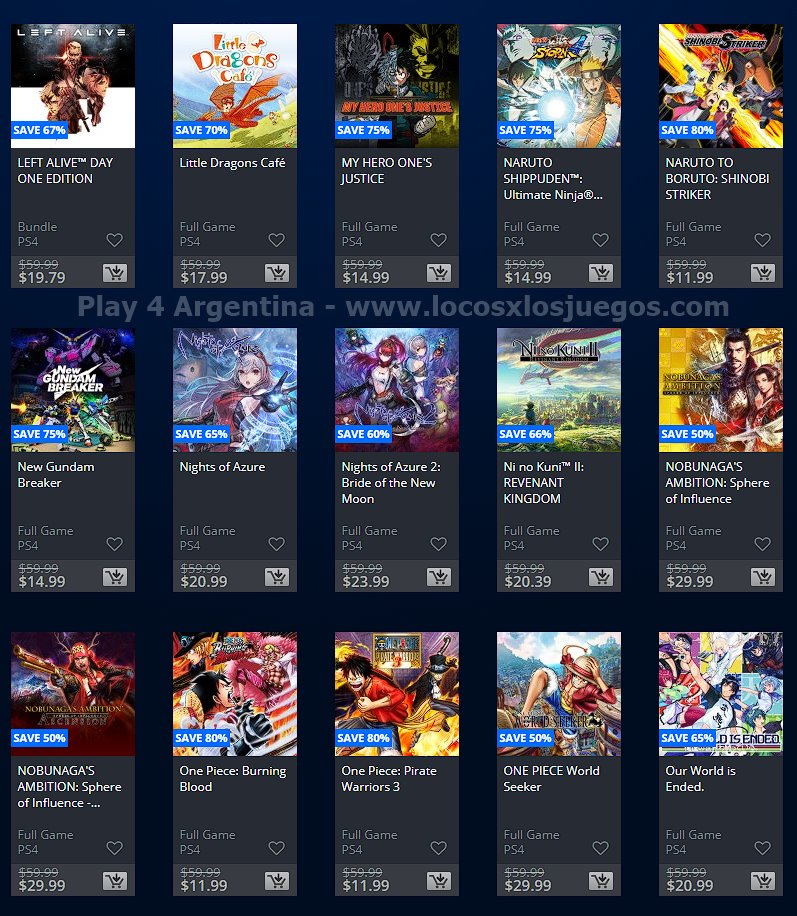Add NARUTO TO BORUTO Shinobi Striker to cart
This screenshot has width=797, height=916.
(763, 273)
